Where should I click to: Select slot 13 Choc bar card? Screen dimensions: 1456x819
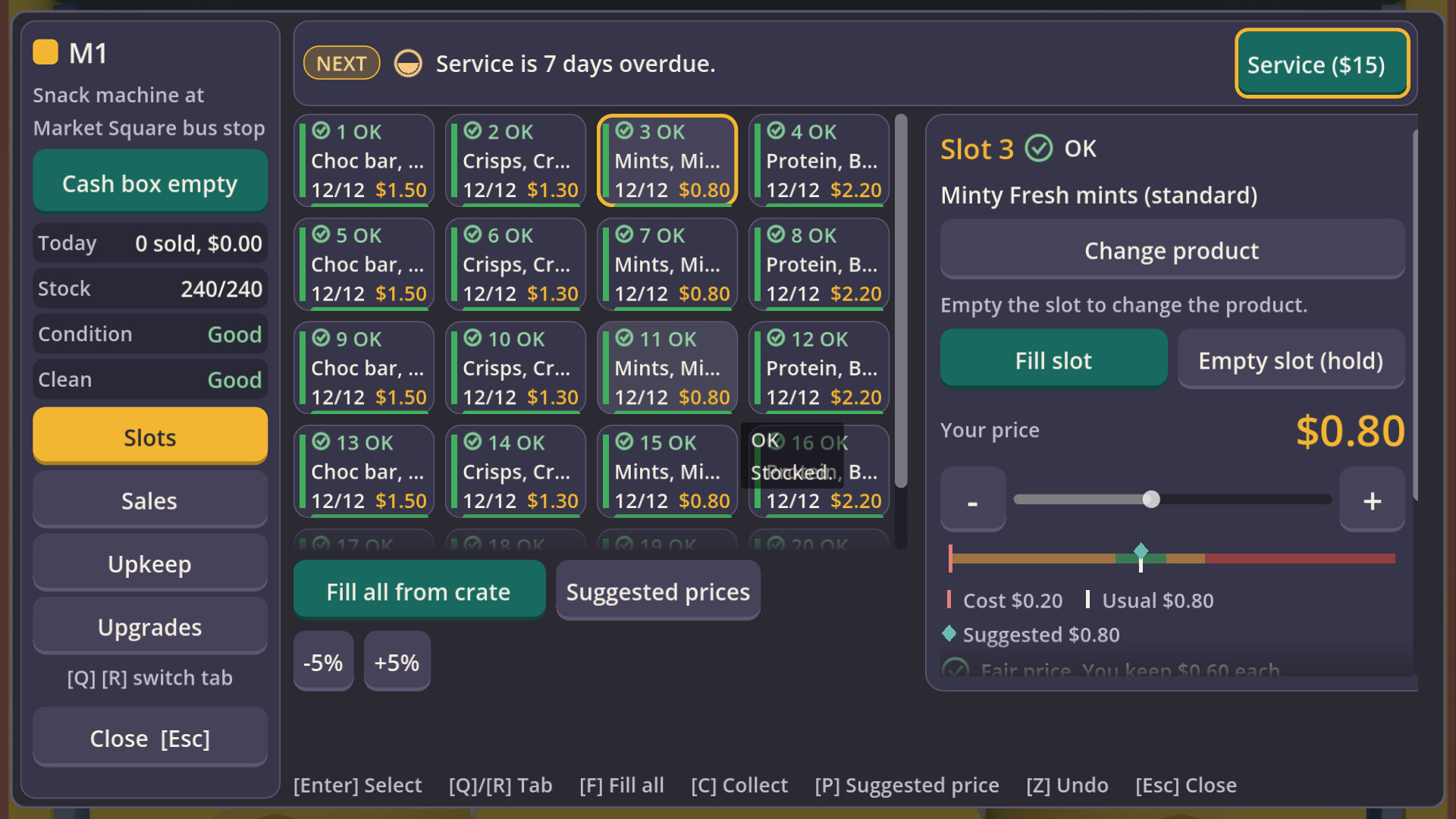click(364, 471)
